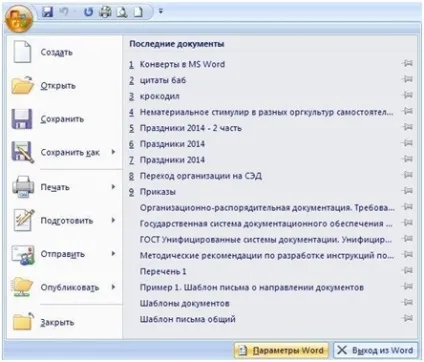Click the Отправить envelope icon

[23, 254]
